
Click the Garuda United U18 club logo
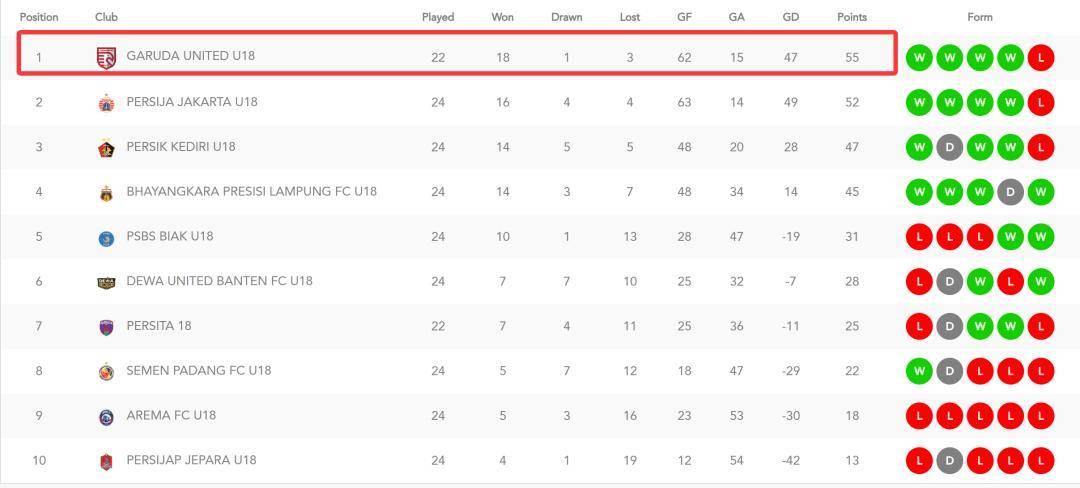pos(106,57)
